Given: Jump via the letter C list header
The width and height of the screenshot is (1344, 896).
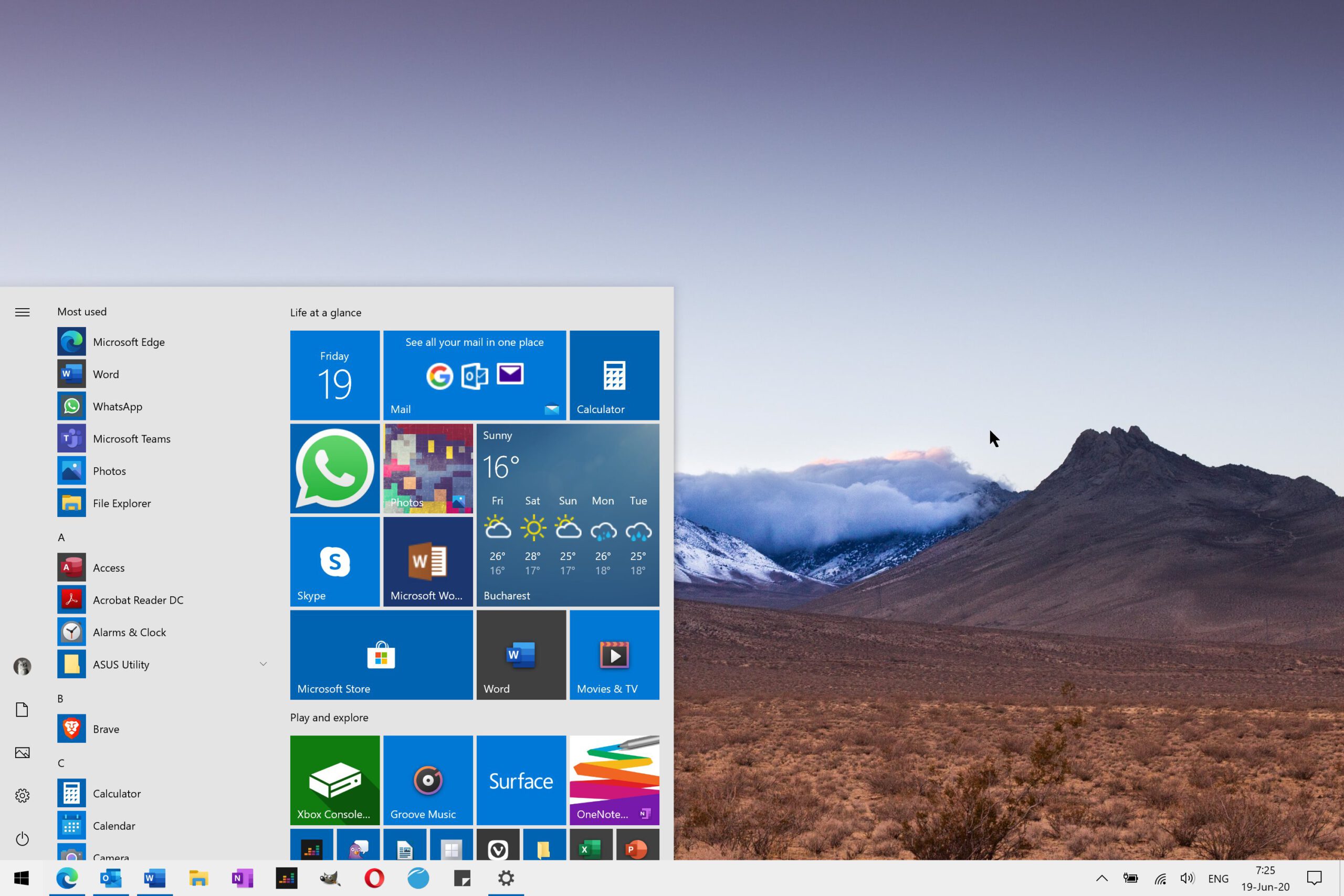Looking at the screenshot, I should tap(61, 763).
